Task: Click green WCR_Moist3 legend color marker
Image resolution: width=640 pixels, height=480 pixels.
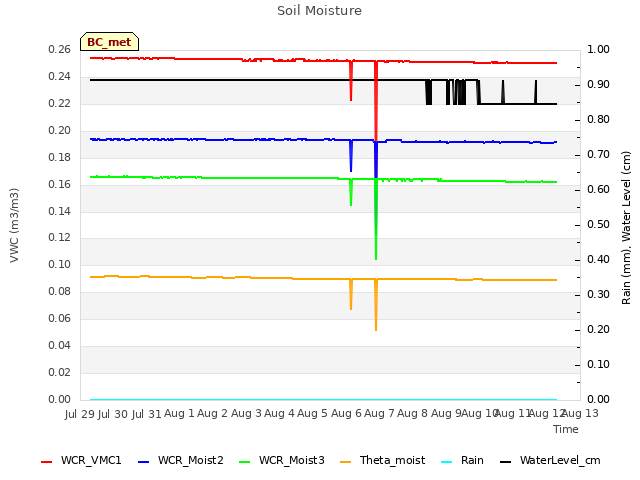Action: [x=244, y=462]
